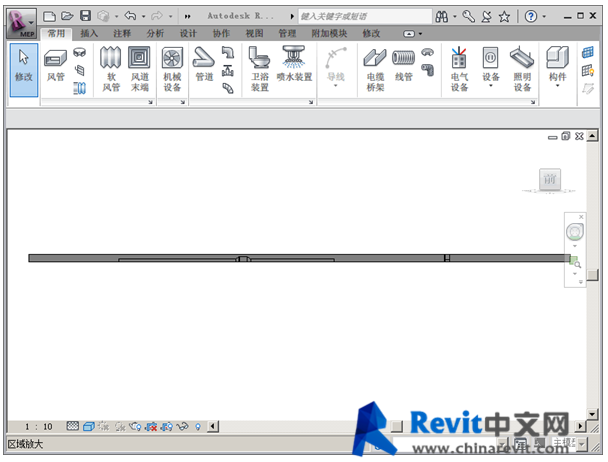Click the 前 (Front) ViewCube face
This screenshot has width=608, height=462.
550,179
